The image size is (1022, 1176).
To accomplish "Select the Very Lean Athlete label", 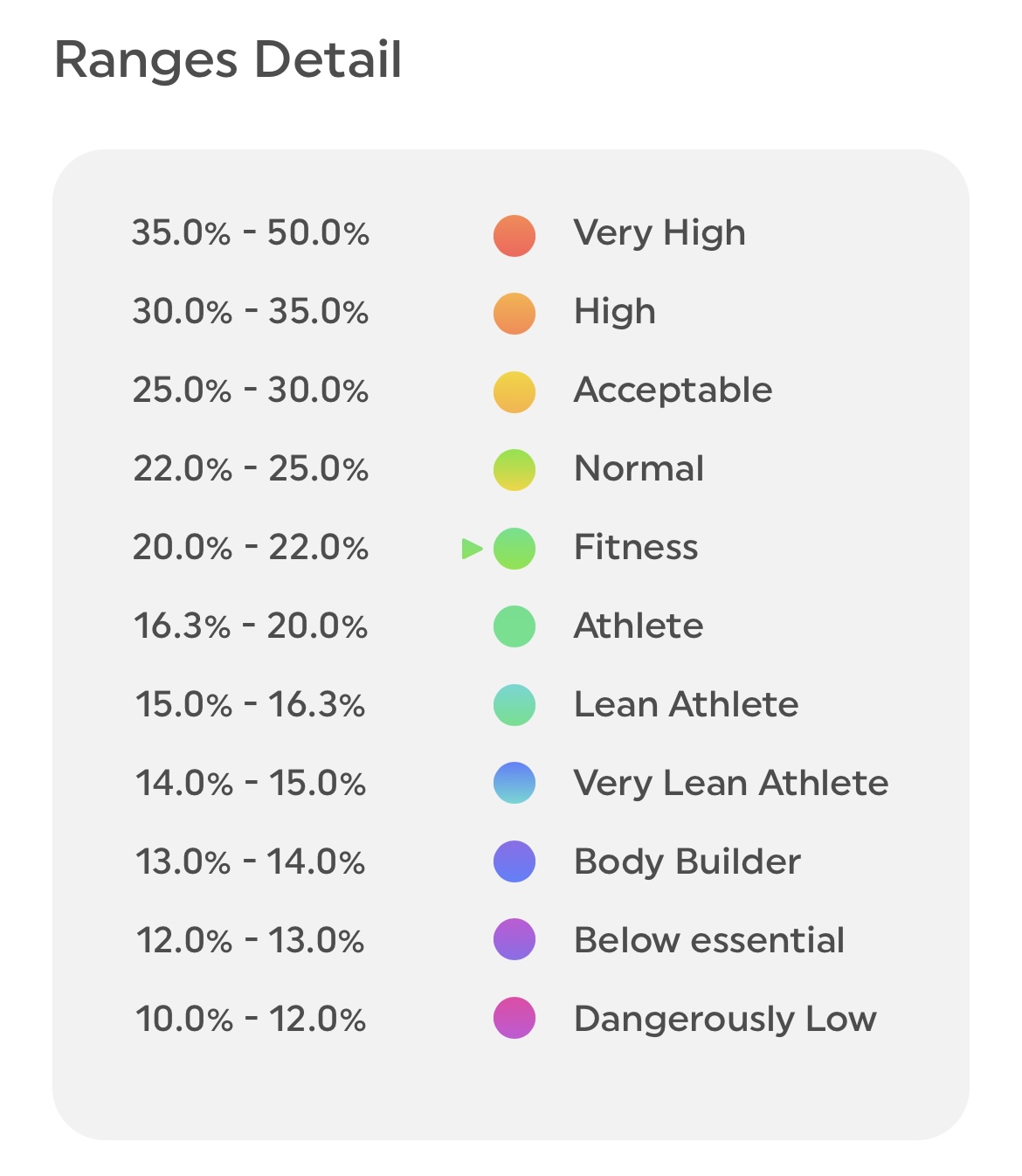I will coord(730,783).
